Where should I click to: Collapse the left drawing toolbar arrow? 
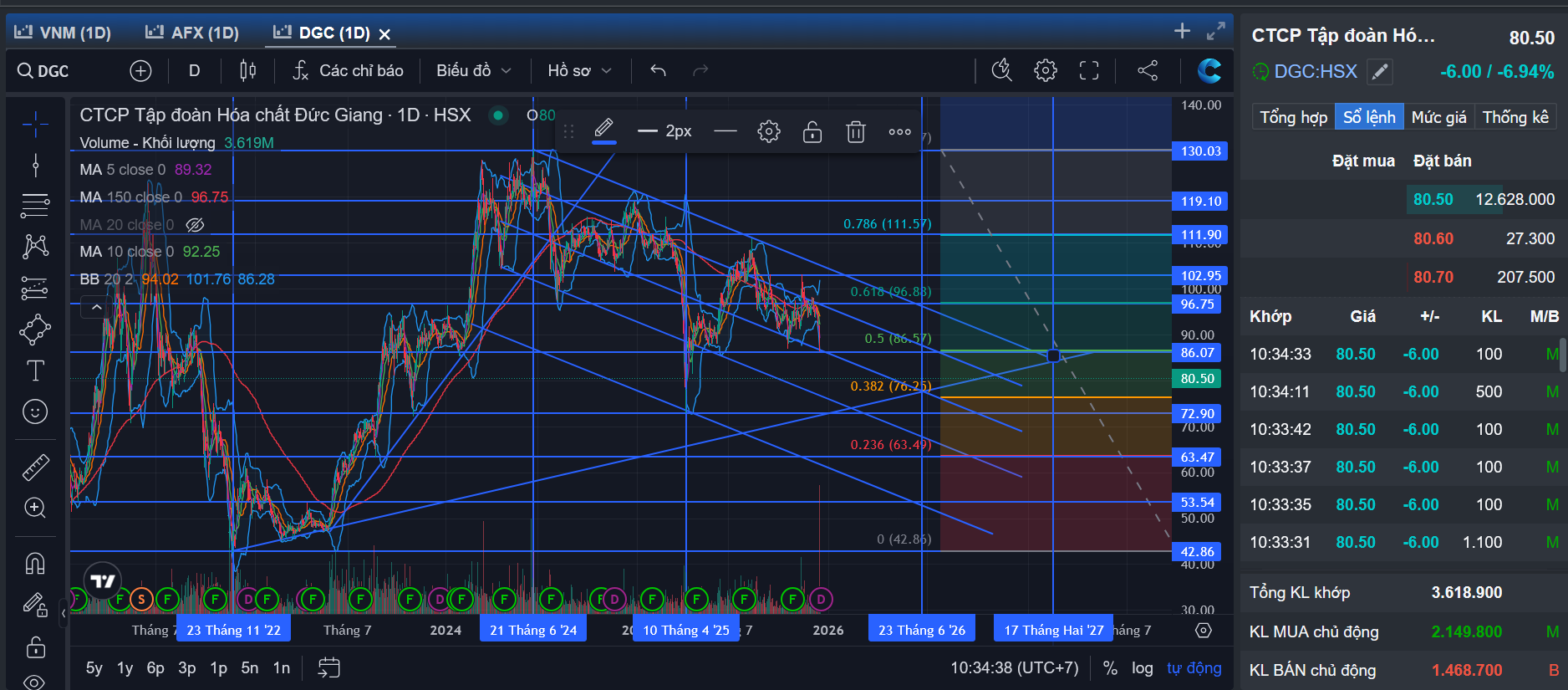[64, 613]
